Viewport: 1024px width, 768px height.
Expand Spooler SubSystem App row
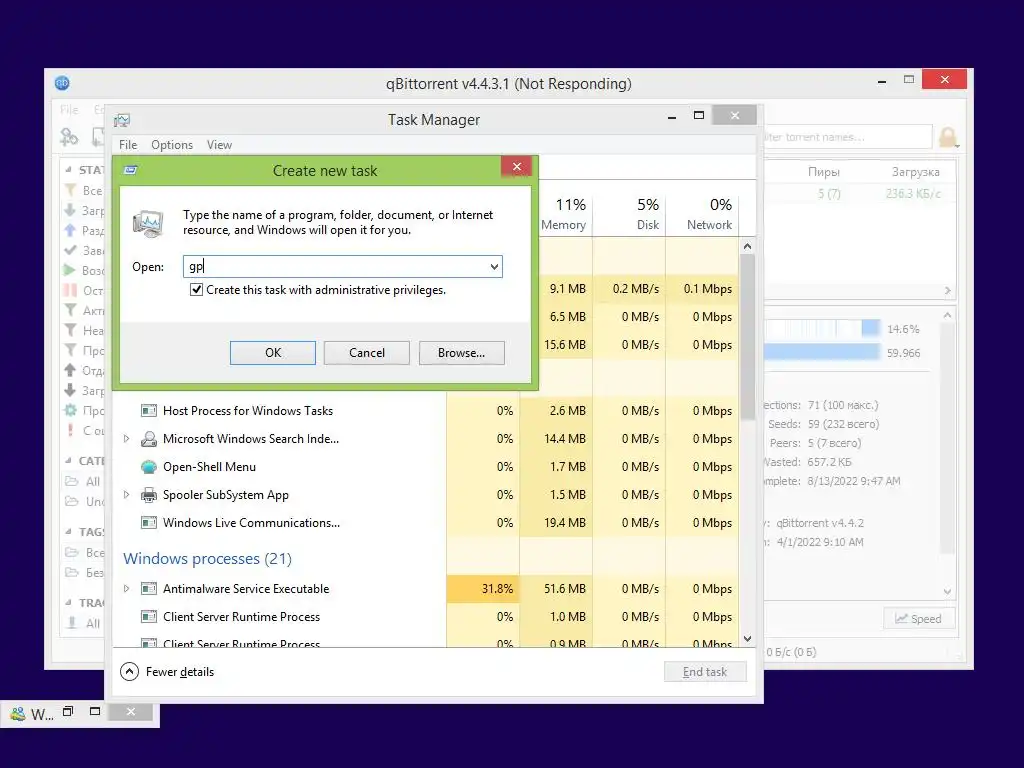pos(127,495)
